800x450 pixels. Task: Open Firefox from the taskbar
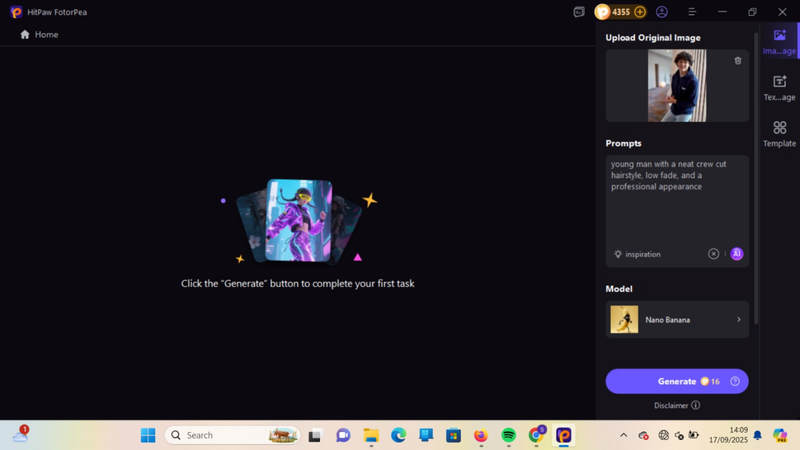(481, 435)
